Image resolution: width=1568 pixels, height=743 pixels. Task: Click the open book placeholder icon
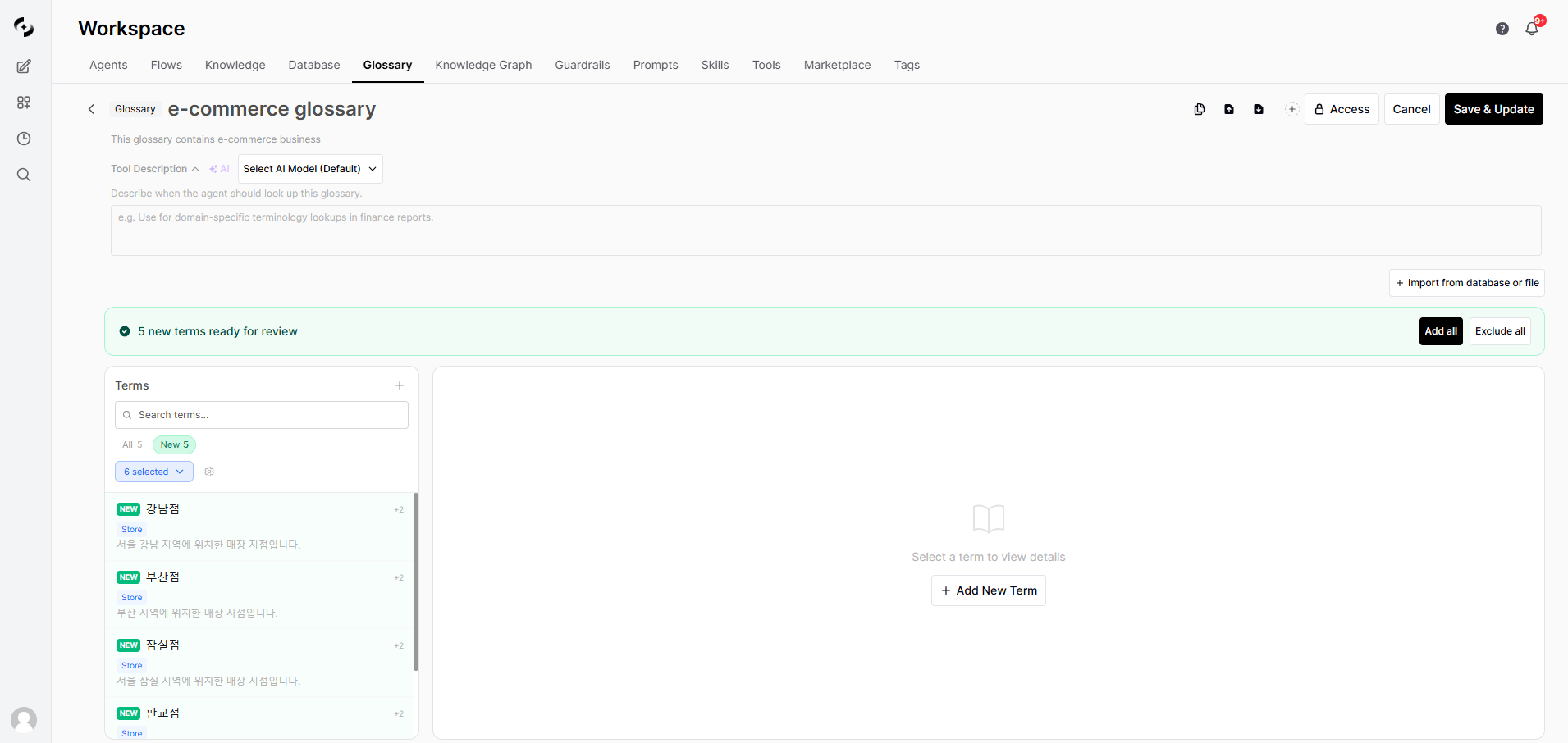click(989, 518)
